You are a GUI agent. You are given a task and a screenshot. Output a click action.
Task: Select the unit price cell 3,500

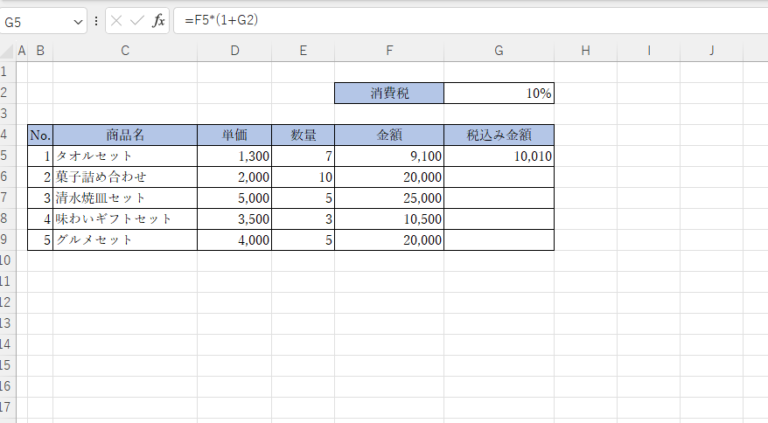pos(234,219)
